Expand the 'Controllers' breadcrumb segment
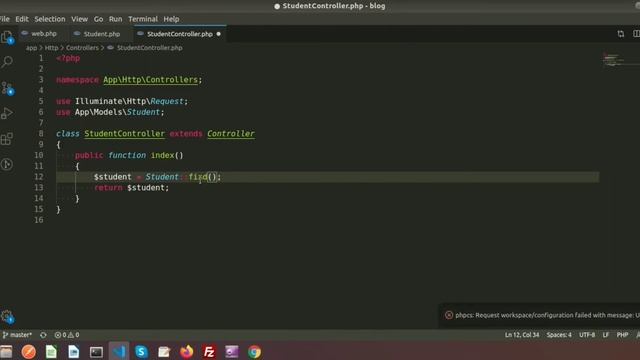 pyautogui.click(x=82, y=48)
